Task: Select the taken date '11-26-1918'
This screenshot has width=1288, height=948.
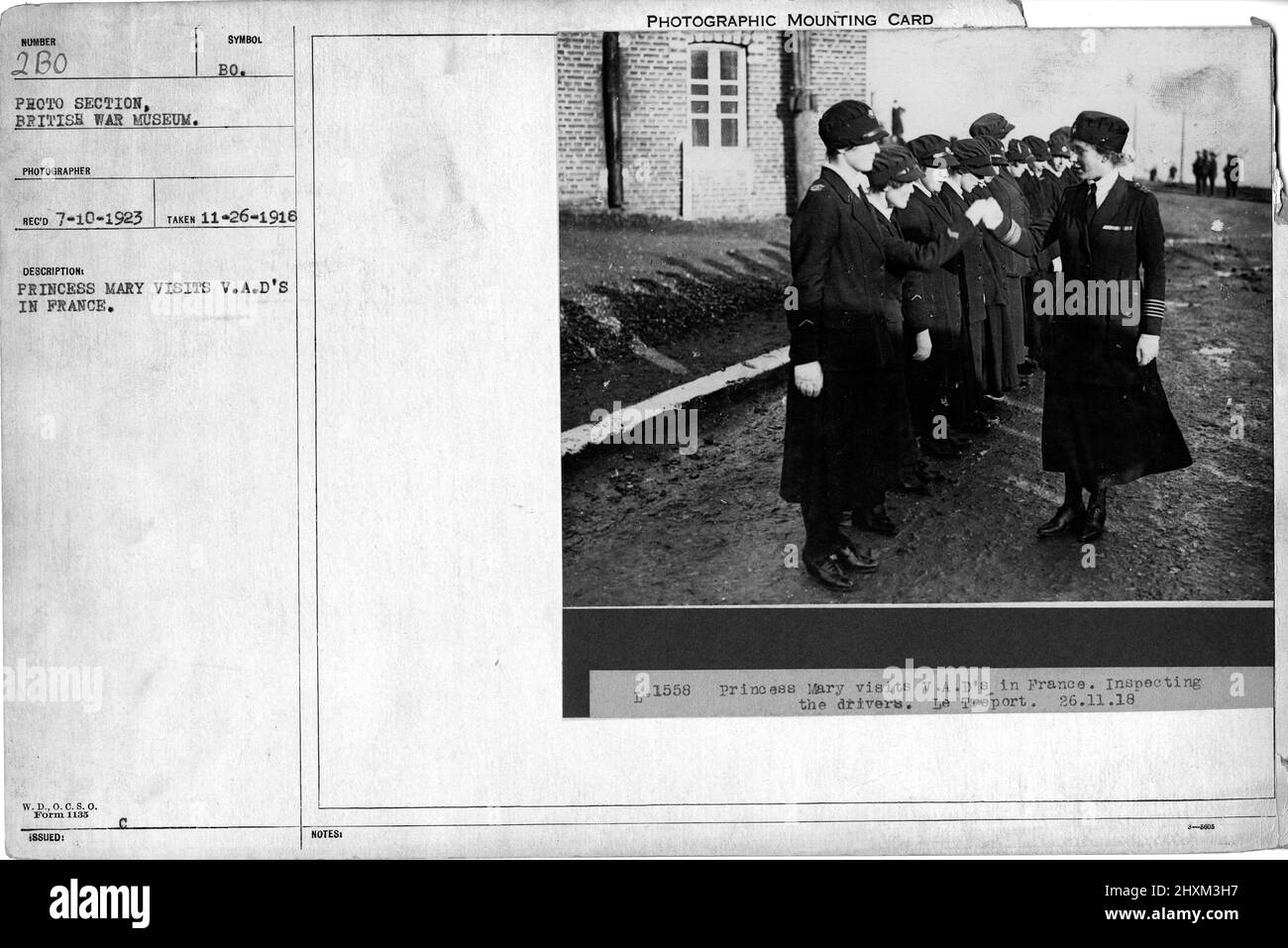Action: (251, 218)
